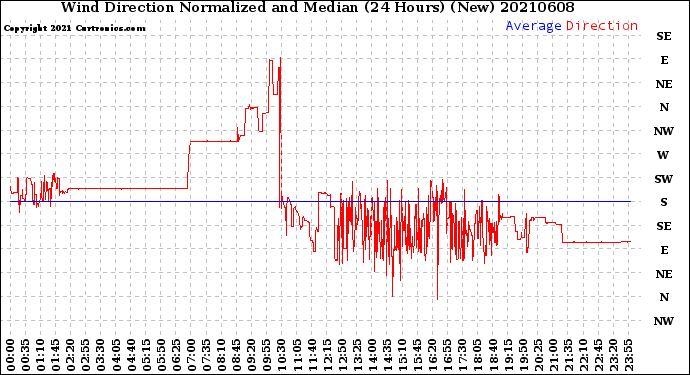Click the time label '01:45'
The width and height of the screenshot is (690, 375).
click(56, 355)
